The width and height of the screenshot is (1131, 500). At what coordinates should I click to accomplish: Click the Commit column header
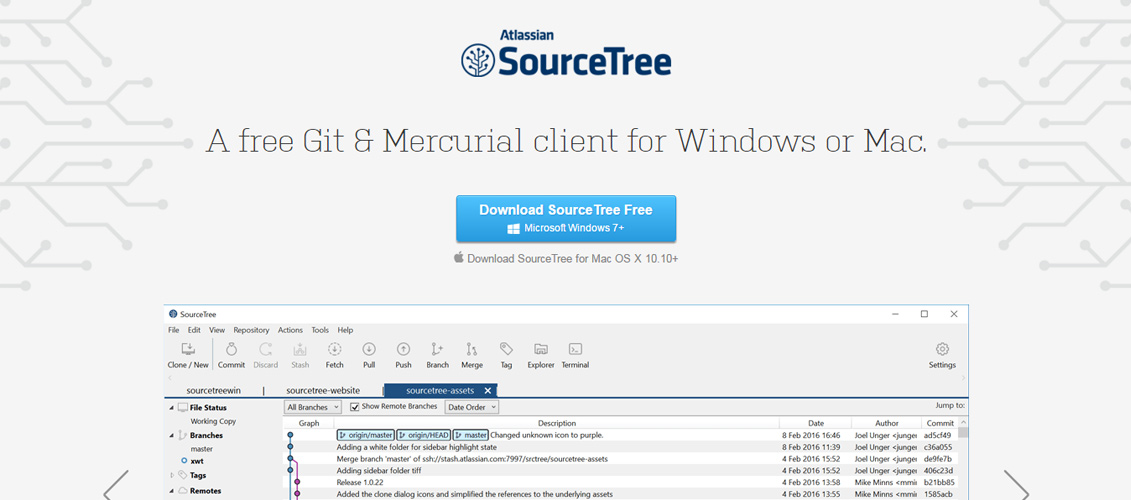pos(940,424)
